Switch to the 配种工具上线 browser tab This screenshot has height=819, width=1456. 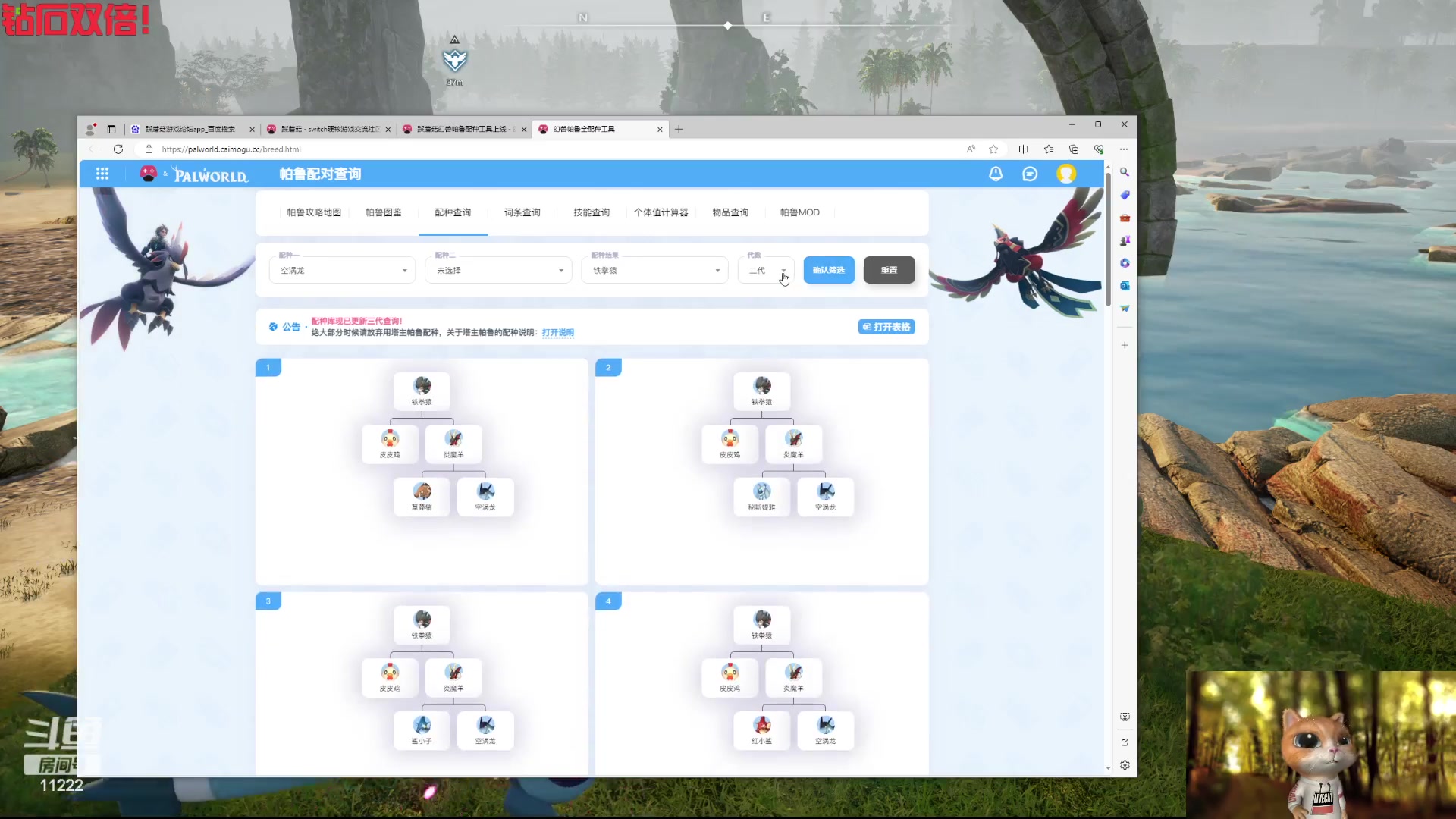[466, 130]
